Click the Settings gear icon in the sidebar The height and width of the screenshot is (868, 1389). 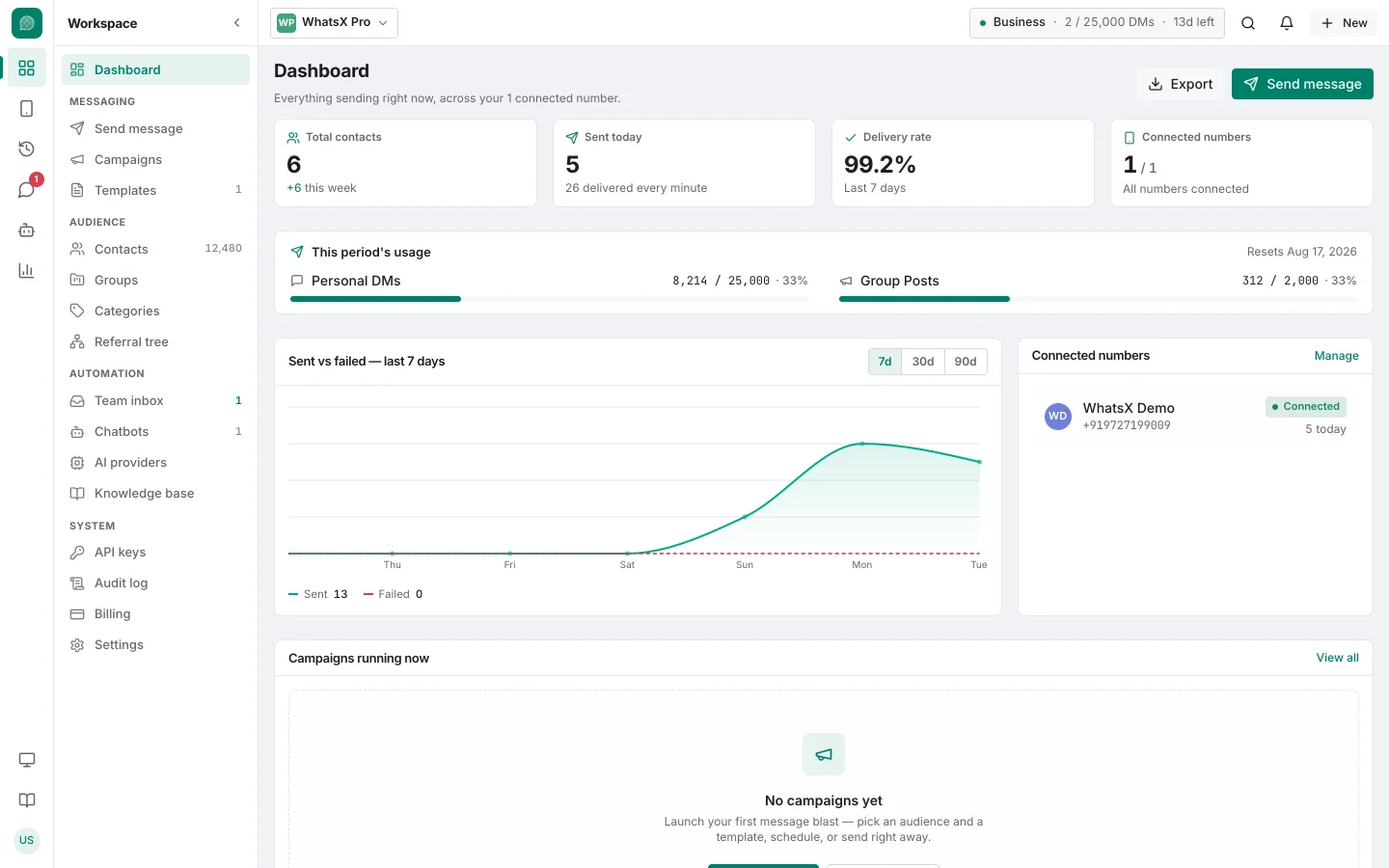pyautogui.click(x=77, y=644)
